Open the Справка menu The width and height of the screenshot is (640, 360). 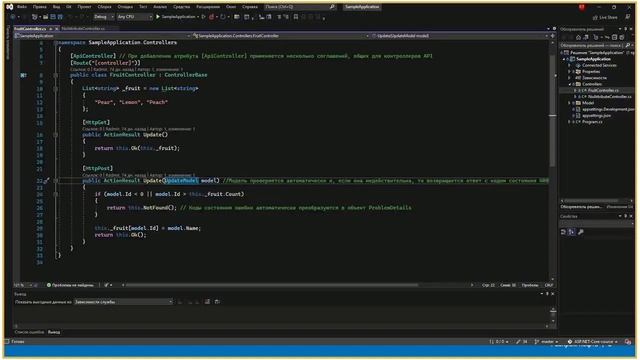click(250, 7)
